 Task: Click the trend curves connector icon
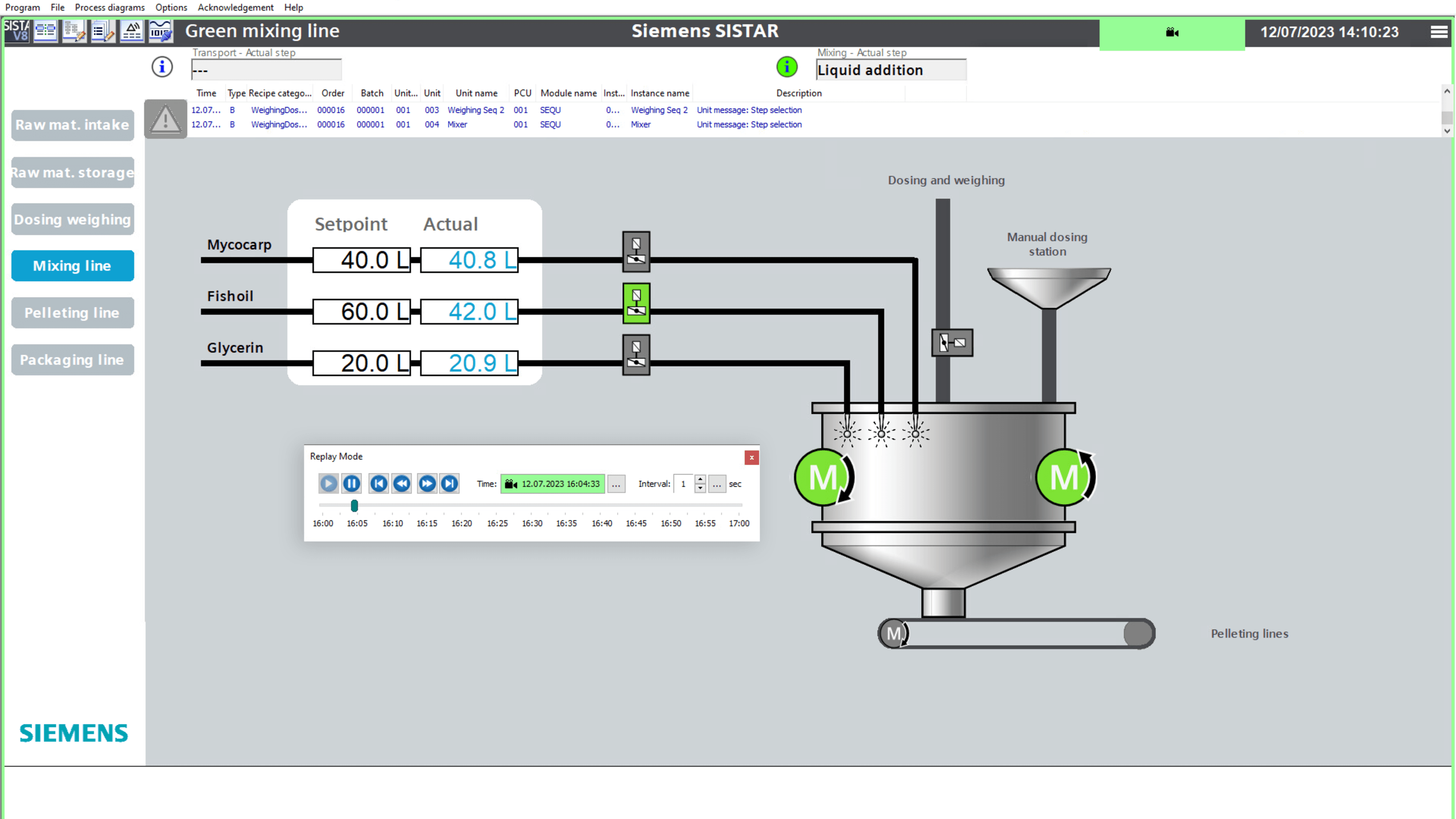click(x=160, y=31)
